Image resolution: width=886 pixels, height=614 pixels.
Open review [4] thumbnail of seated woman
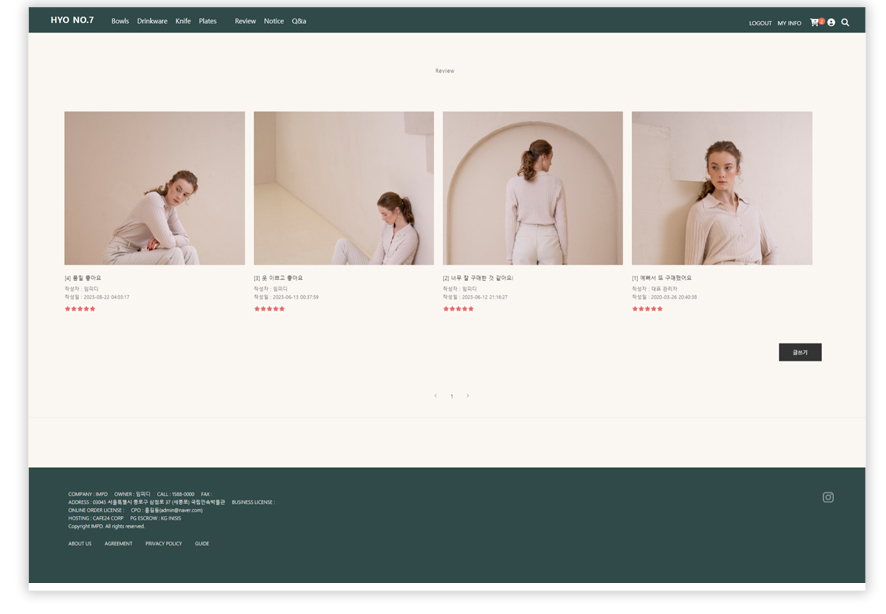click(x=154, y=188)
